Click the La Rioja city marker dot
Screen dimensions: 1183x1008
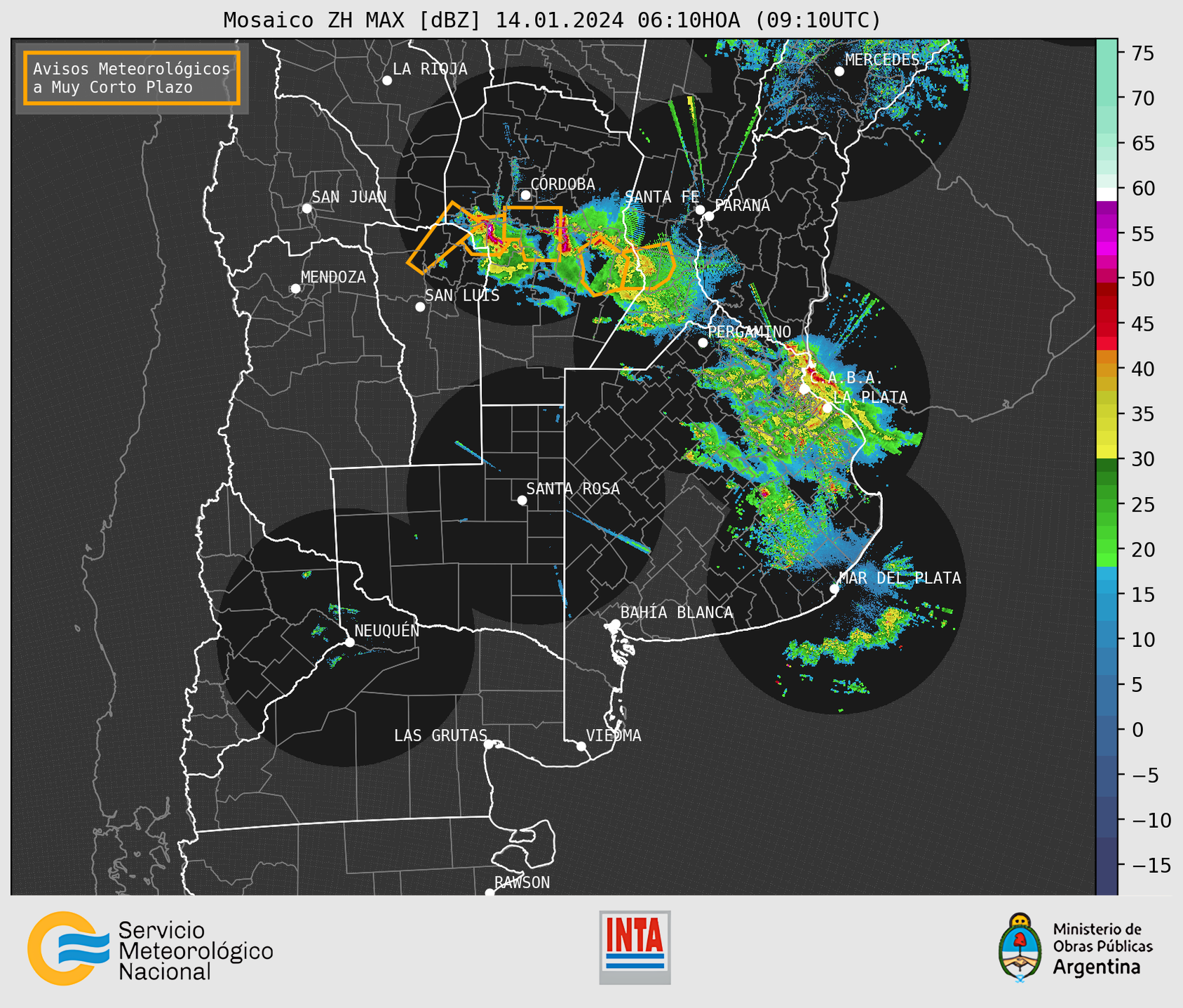tap(387, 81)
